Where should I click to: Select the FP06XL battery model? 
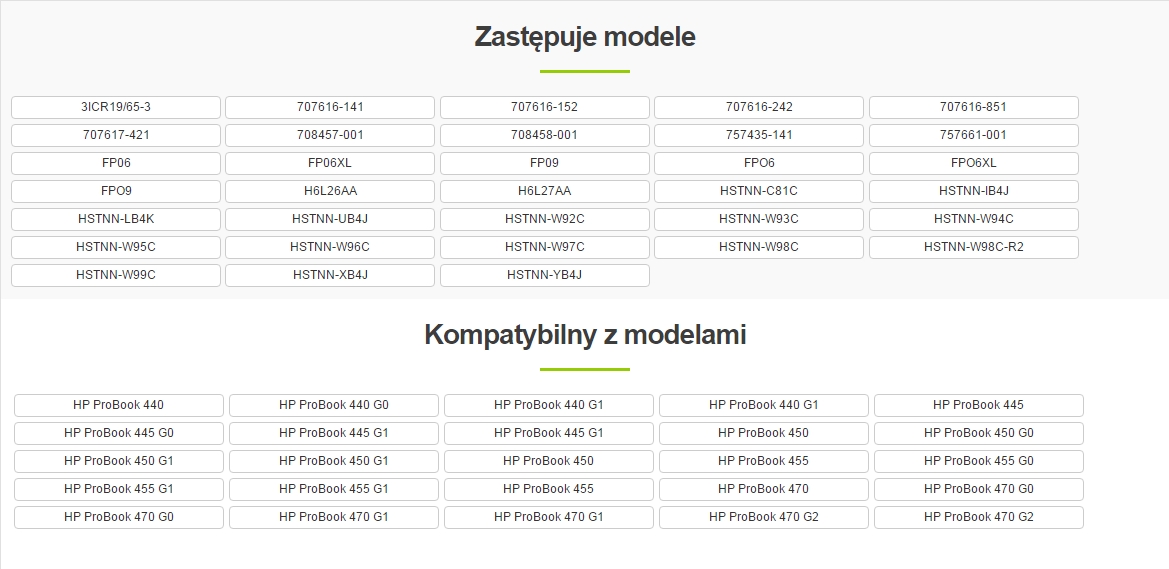(x=330, y=163)
